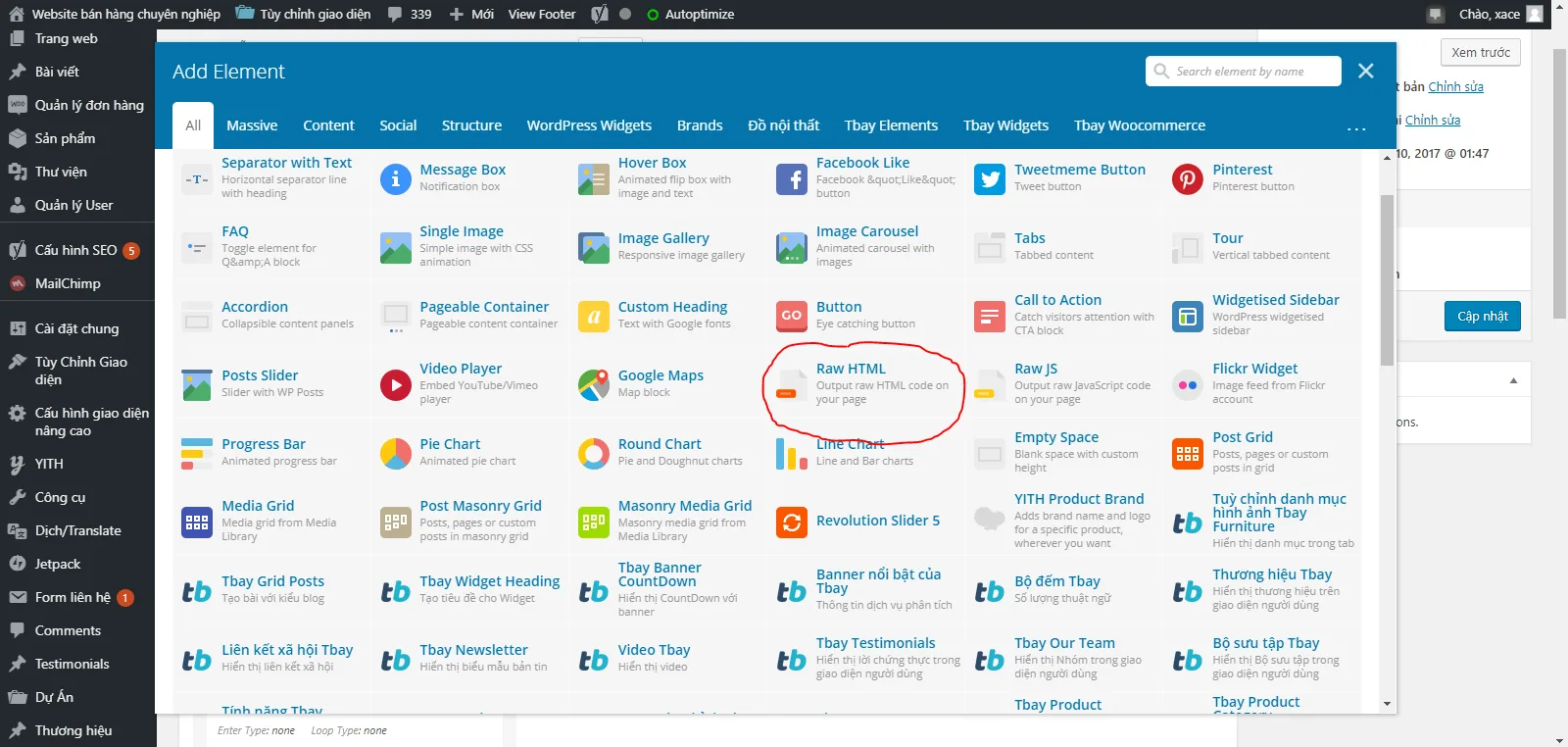This screenshot has height=747, width=1568.
Task: Open the Tbay Woocommerce tab
Action: click(x=1140, y=125)
